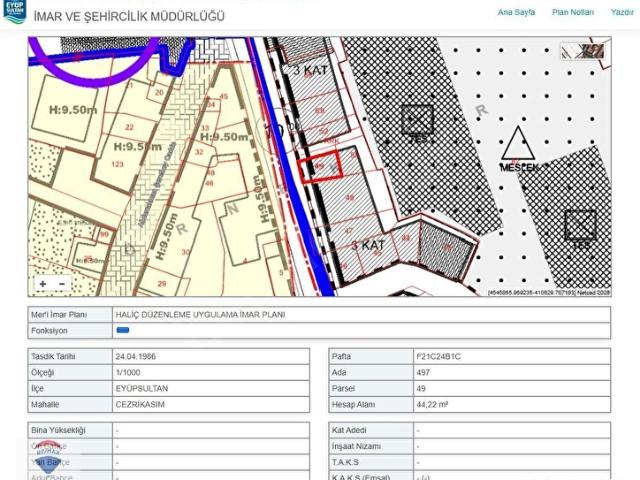Click the blue Fonksiyon color swatch
Image resolution: width=640 pixels, height=480 pixels.
coord(123,330)
